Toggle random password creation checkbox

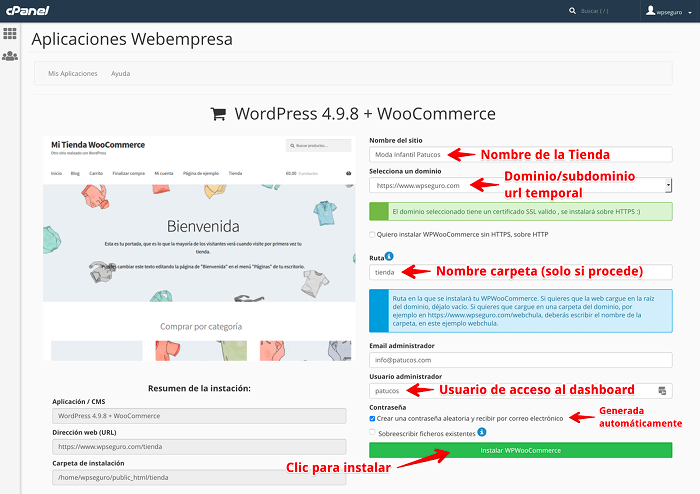[x=372, y=419]
